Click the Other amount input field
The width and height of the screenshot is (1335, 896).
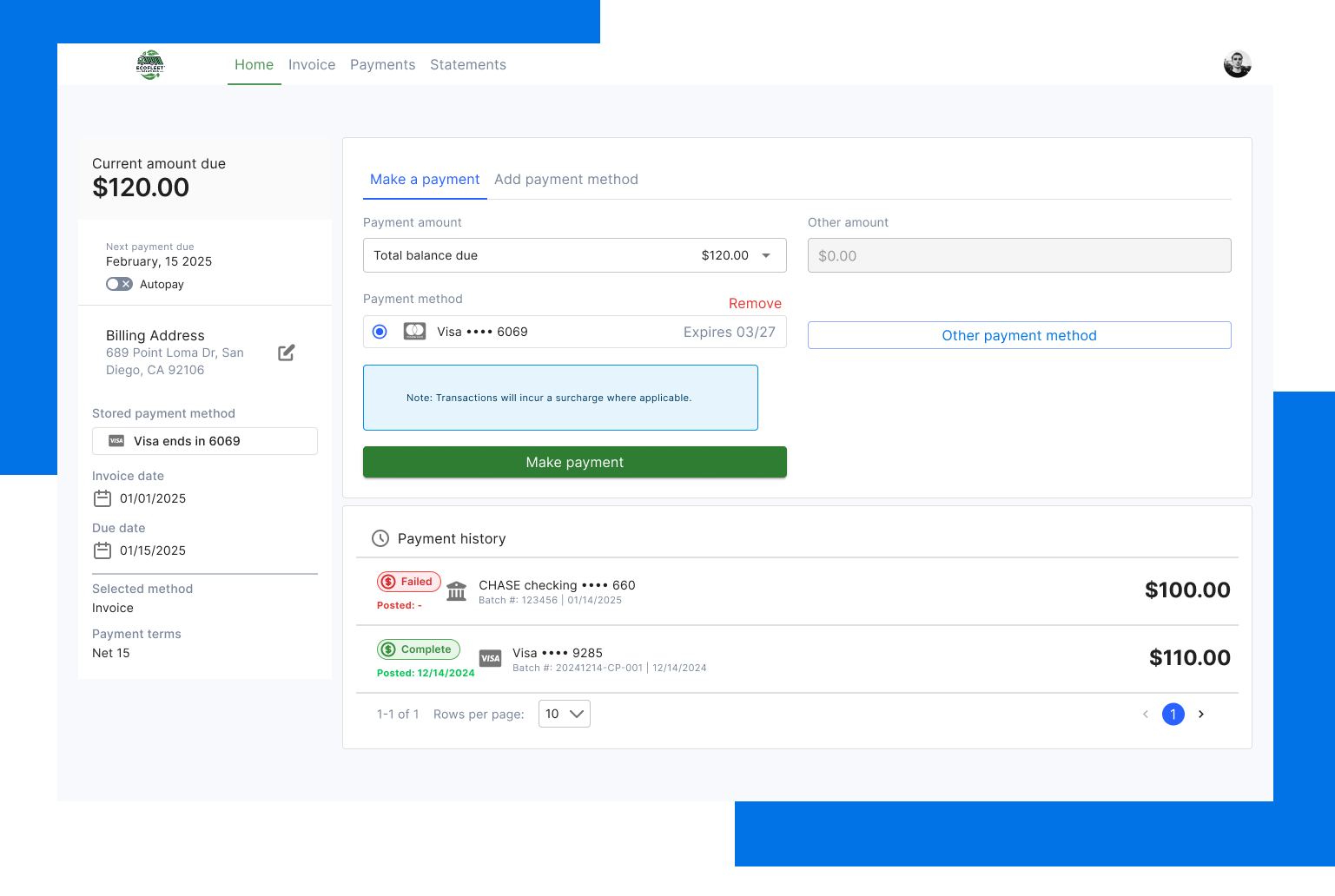point(1019,255)
